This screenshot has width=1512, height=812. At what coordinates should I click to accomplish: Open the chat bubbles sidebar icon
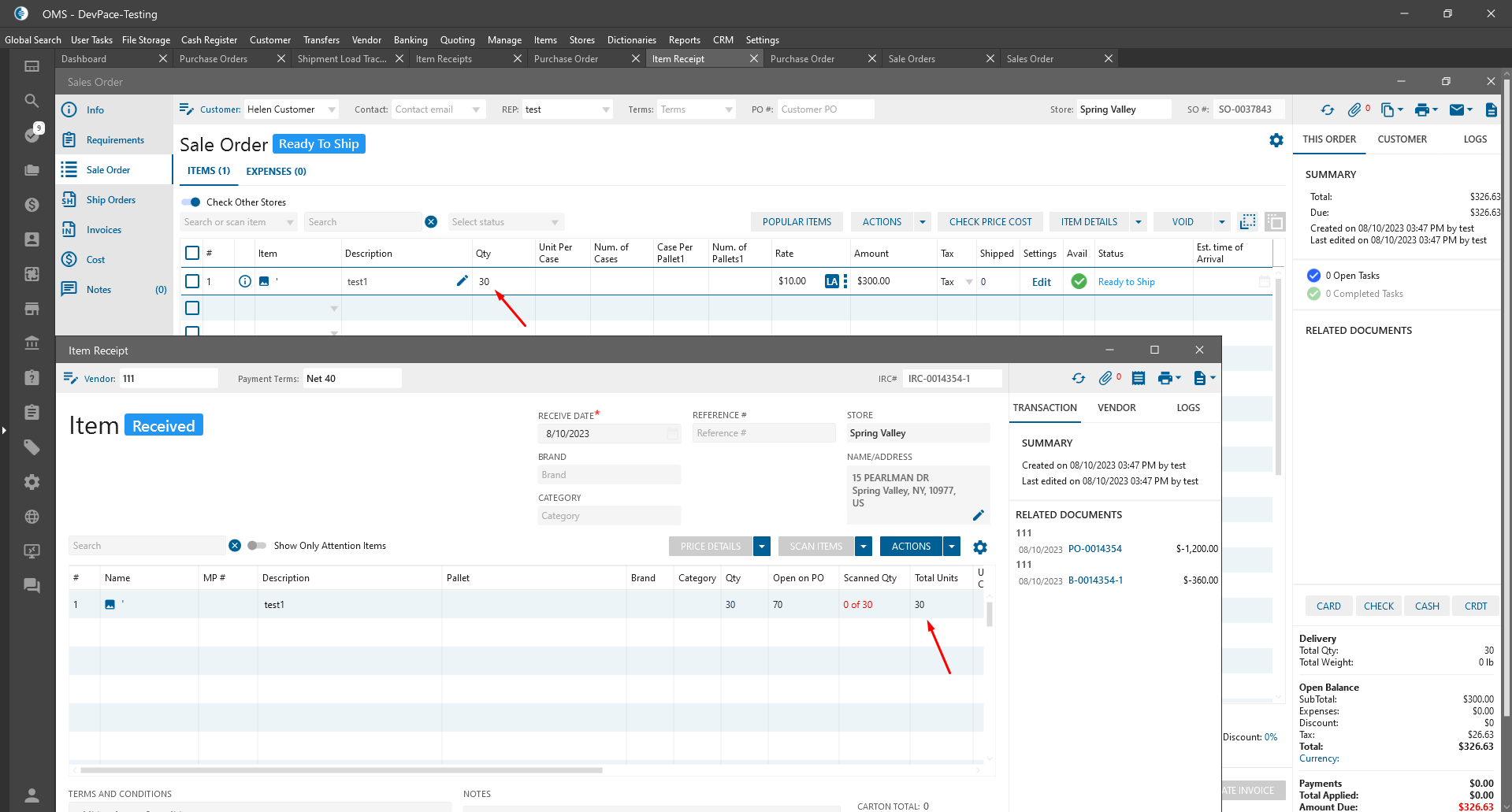(x=32, y=586)
